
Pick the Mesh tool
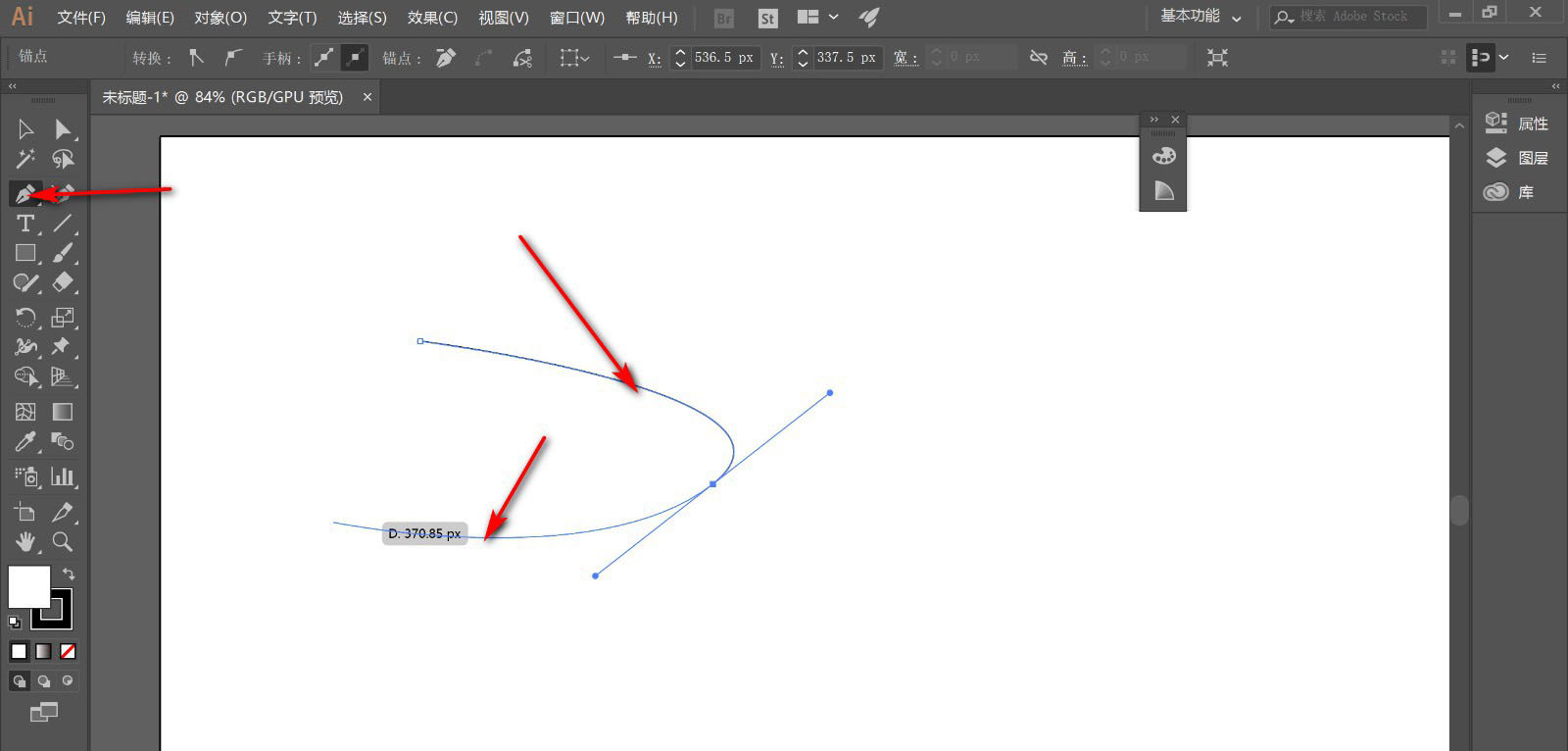[25, 412]
